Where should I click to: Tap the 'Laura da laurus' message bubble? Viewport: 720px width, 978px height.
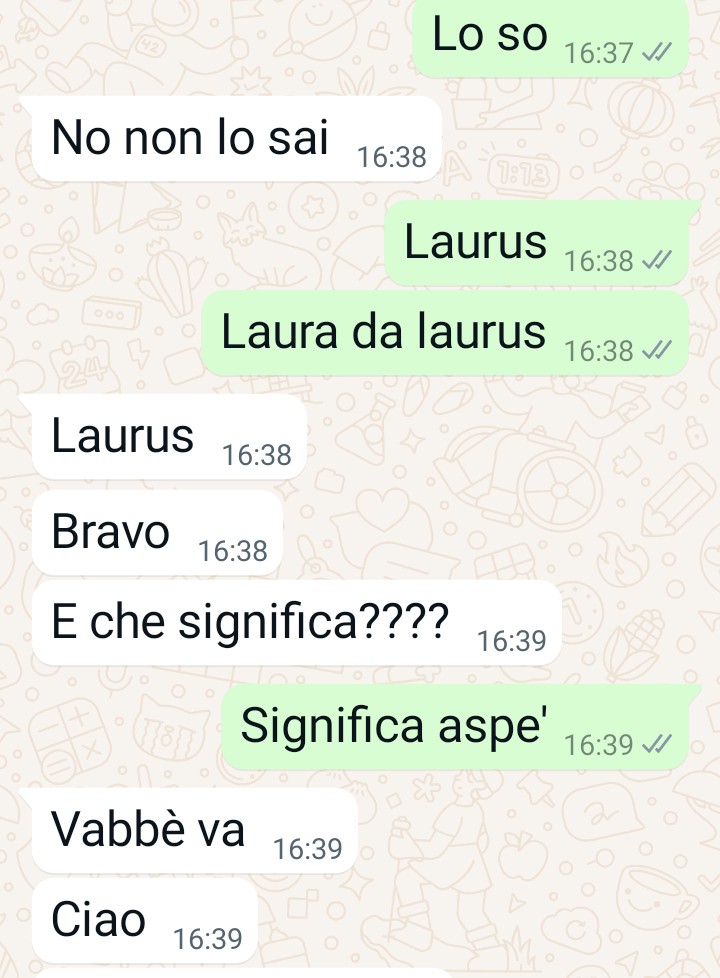tap(445, 333)
